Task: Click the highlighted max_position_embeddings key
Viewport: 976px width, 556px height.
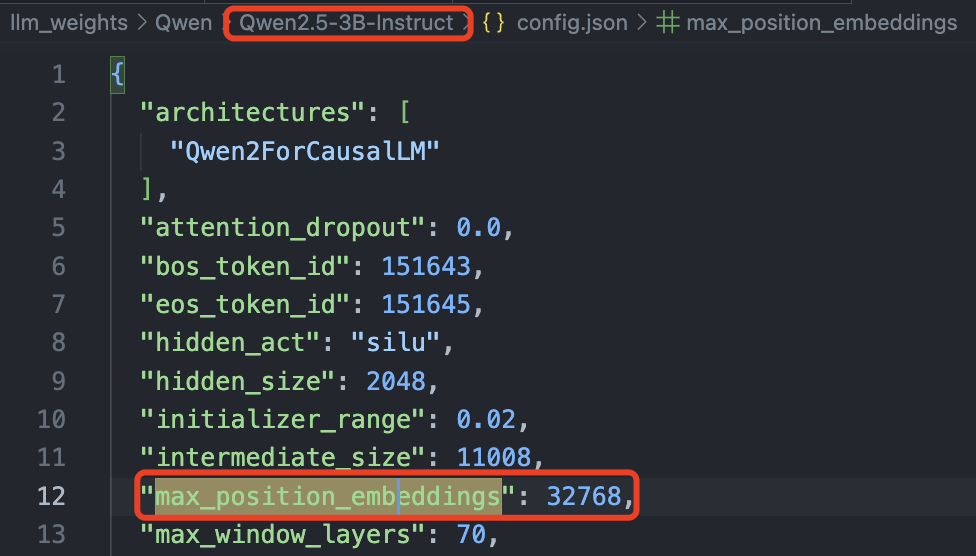Action: (328, 496)
